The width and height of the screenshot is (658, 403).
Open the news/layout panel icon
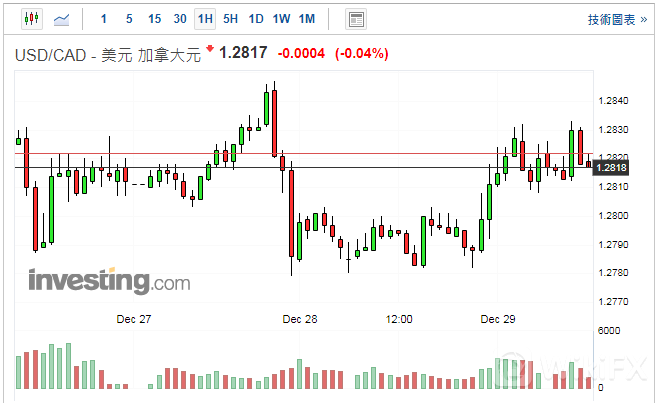355,19
